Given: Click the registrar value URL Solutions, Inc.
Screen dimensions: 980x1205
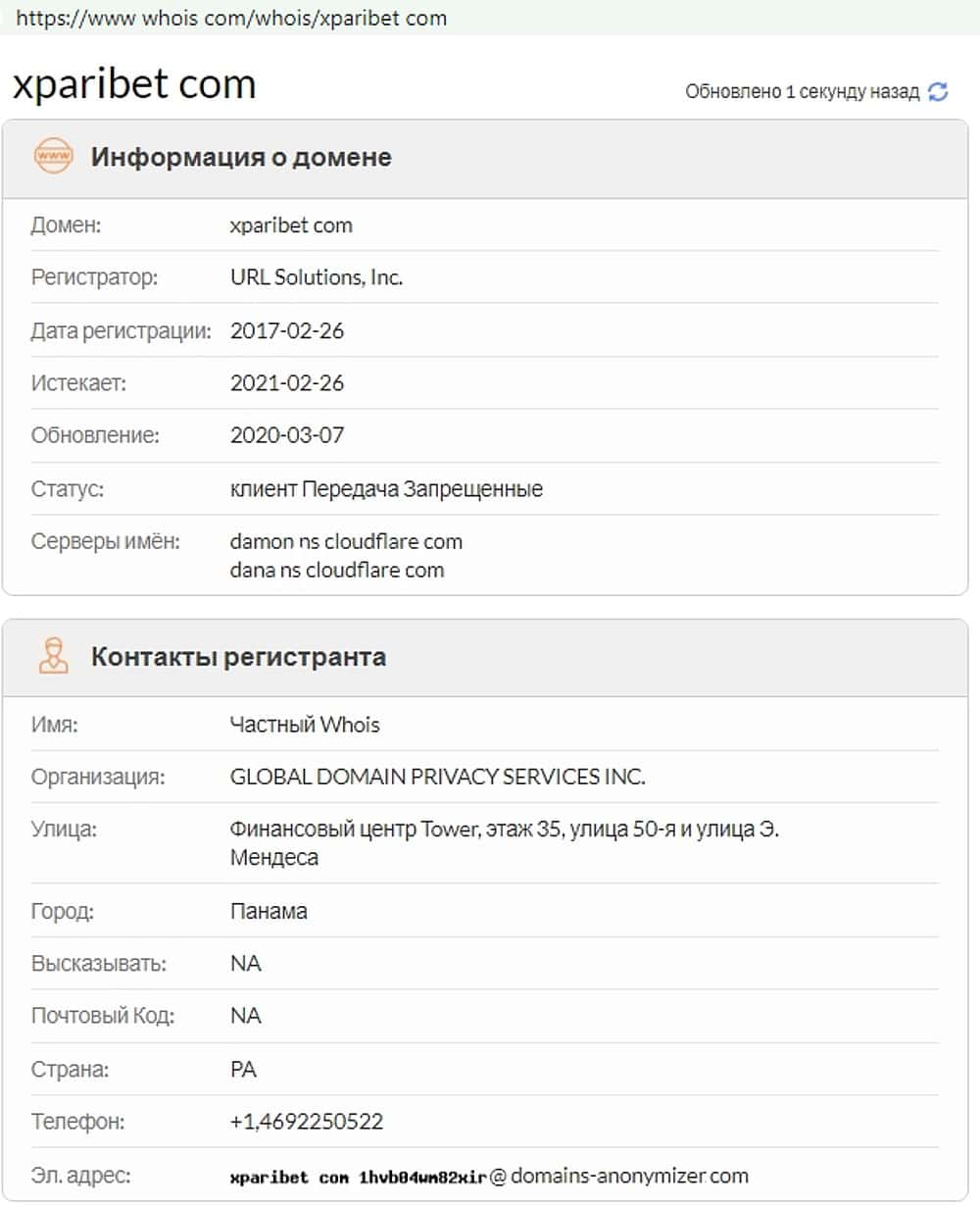Looking at the screenshot, I should tap(317, 277).
